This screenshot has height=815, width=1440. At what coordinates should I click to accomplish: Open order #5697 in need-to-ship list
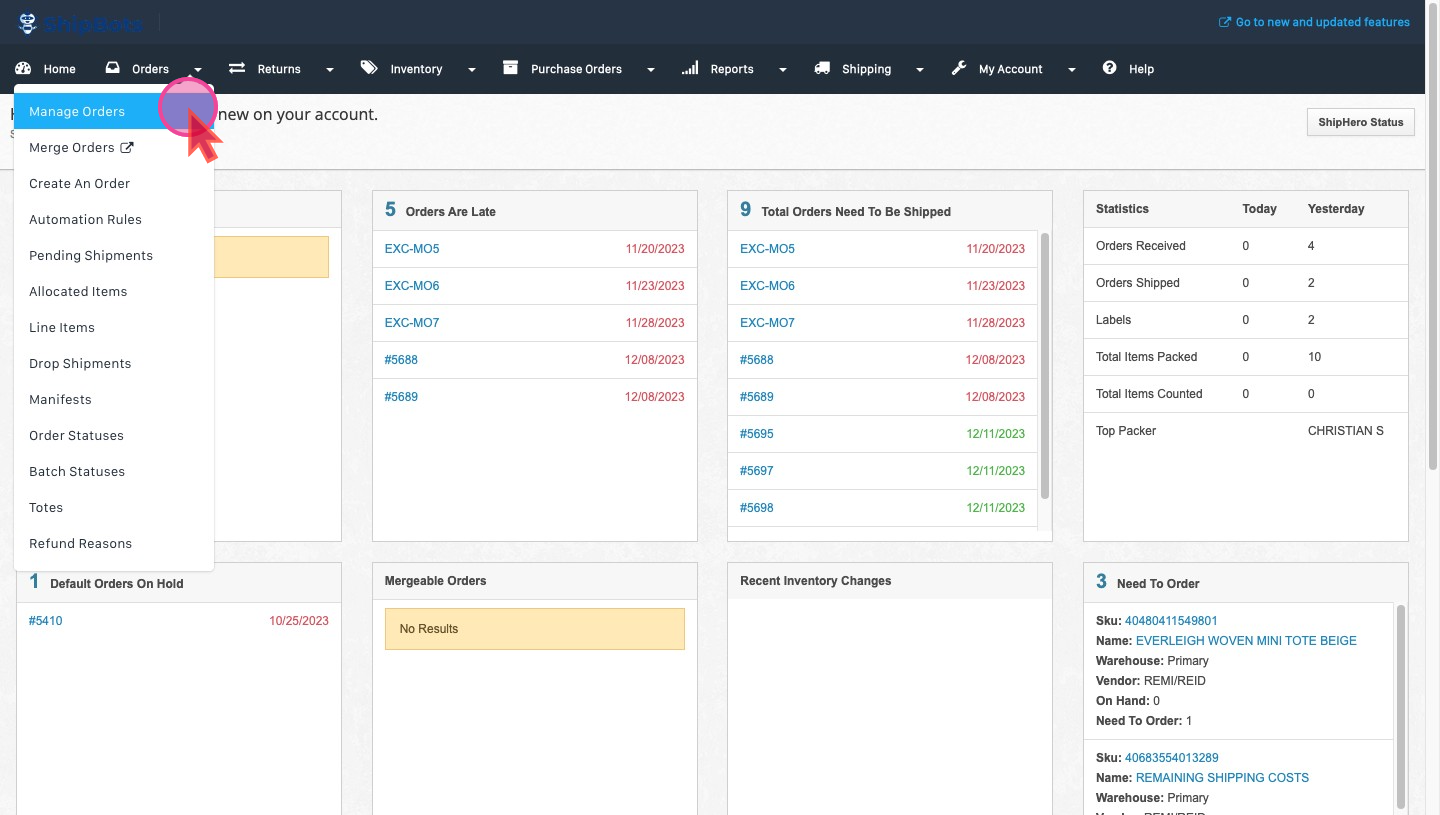tap(757, 471)
